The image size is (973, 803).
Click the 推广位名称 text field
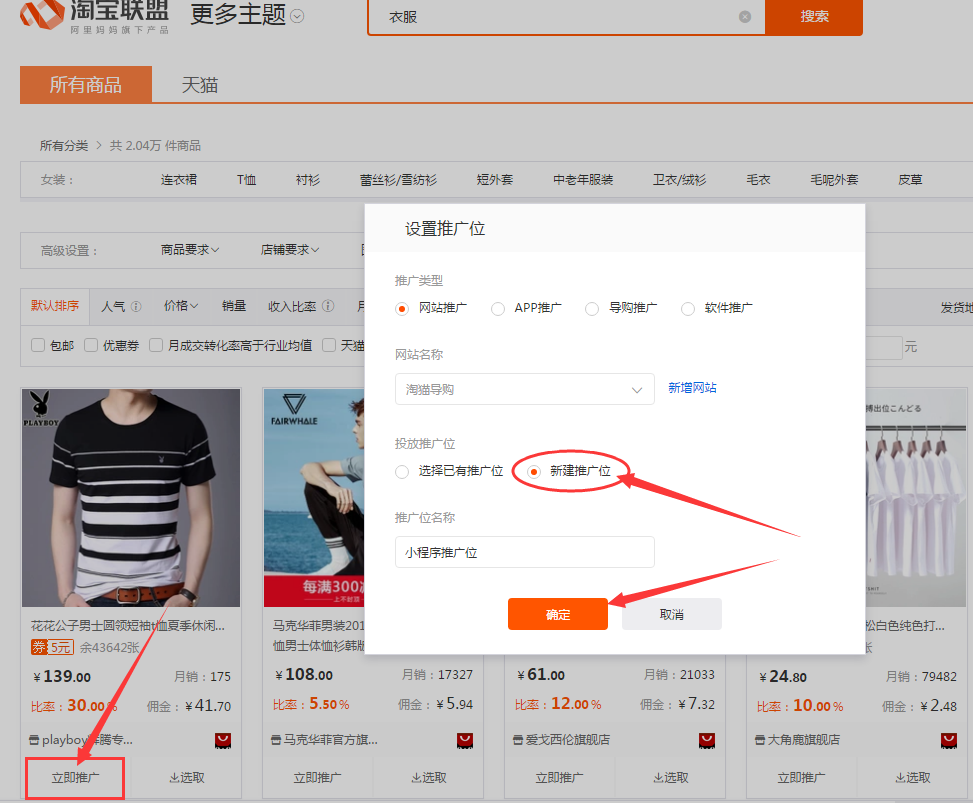coord(524,552)
